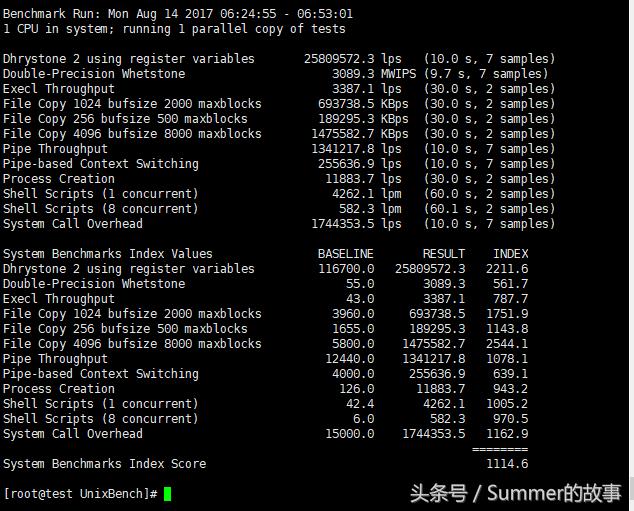The image size is (634, 511).
Task: Click the '25809572.3 lps' Dhrystone result
Action: [353, 59]
